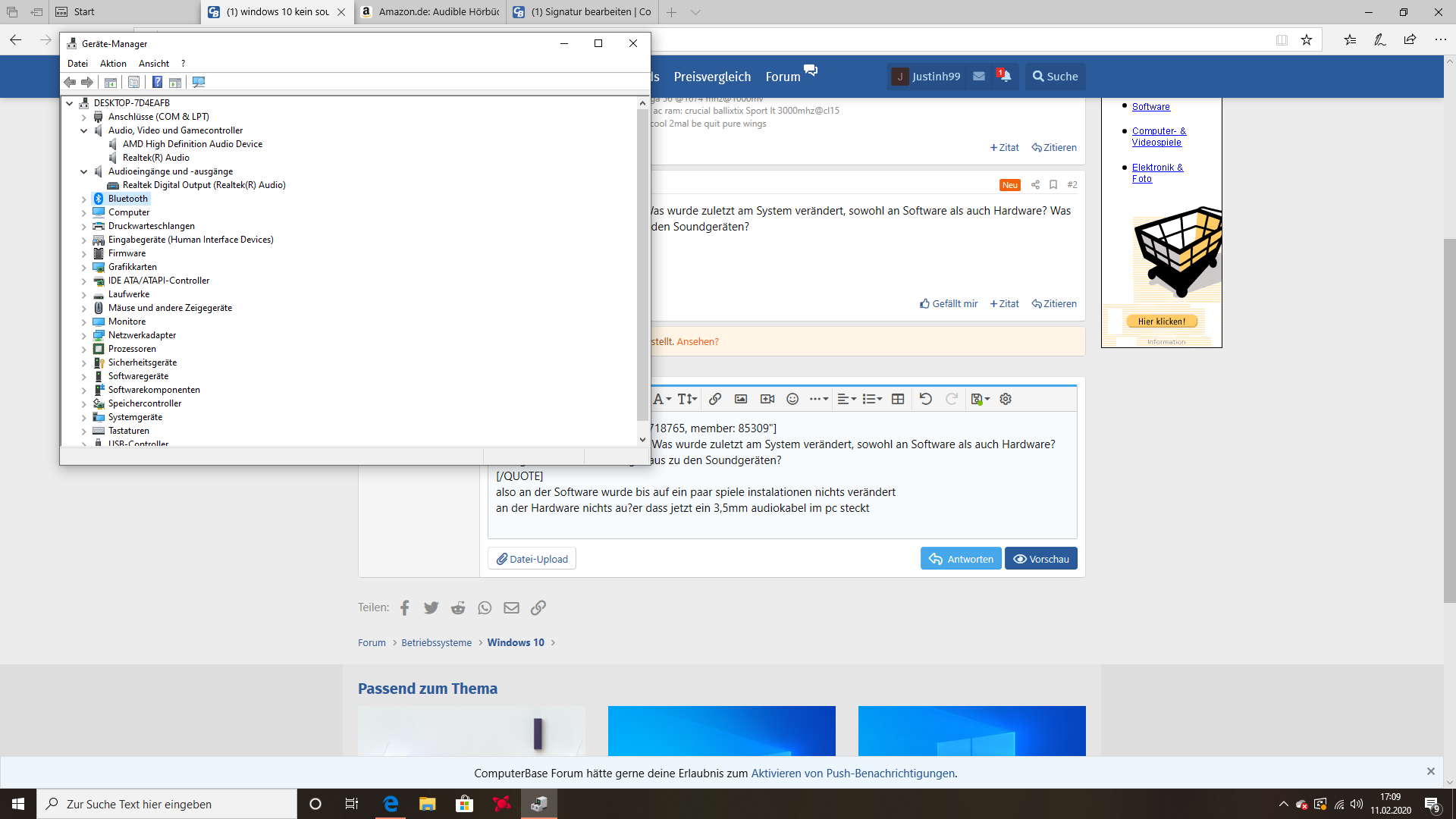
Task: Open the Aktion menu
Action: [x=113, y=64]
